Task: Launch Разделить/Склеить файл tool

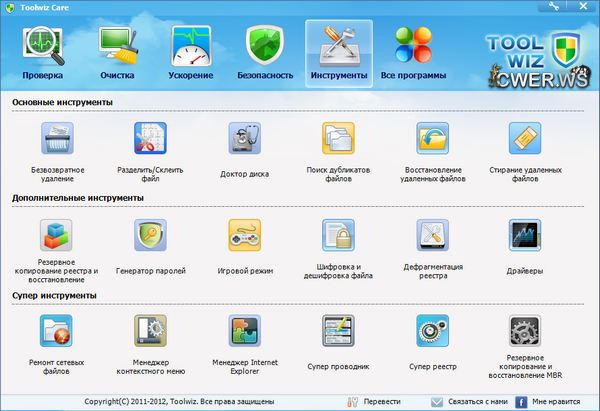Action: click(150, 140)
